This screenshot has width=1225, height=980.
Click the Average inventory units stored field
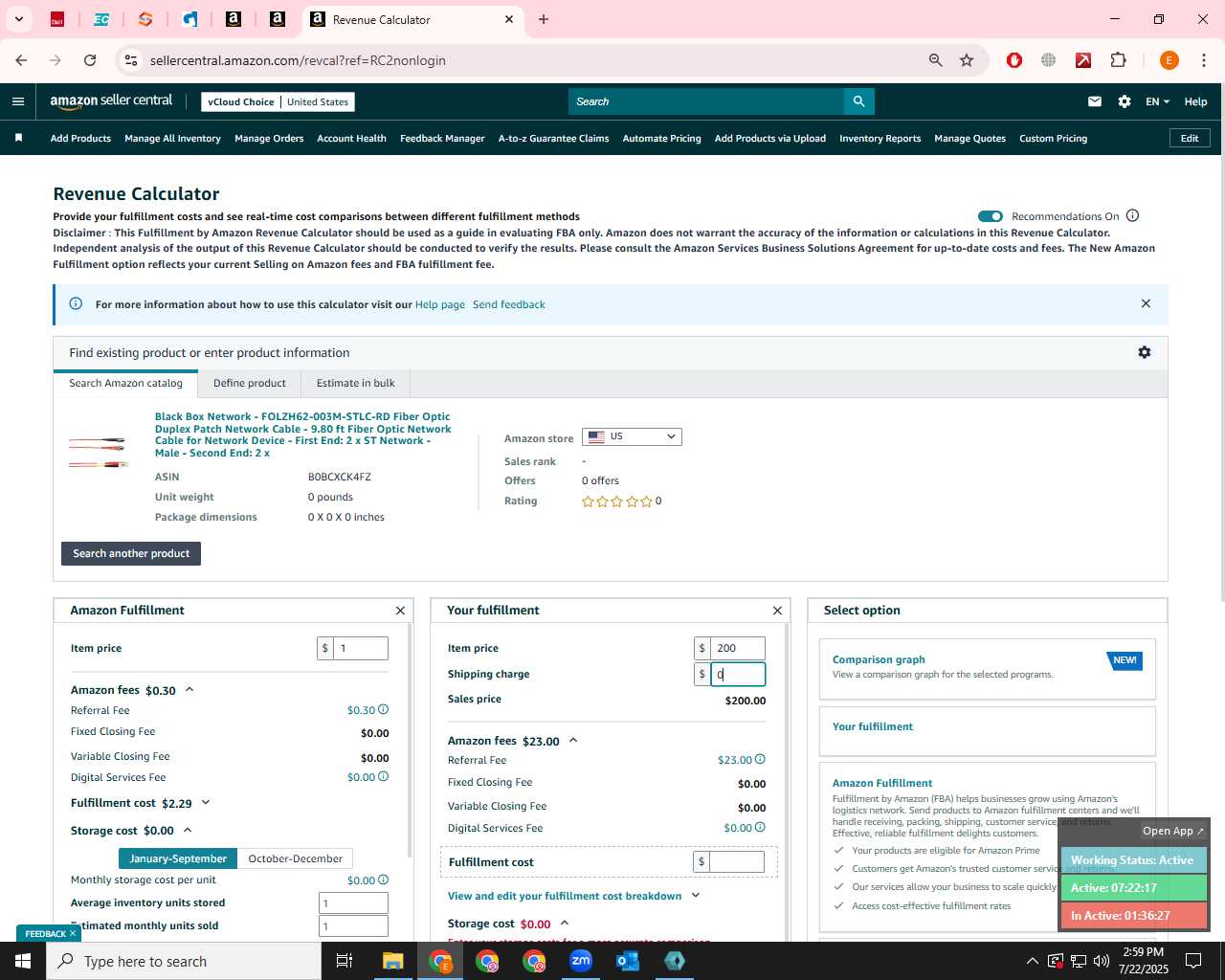coord(353,902)
